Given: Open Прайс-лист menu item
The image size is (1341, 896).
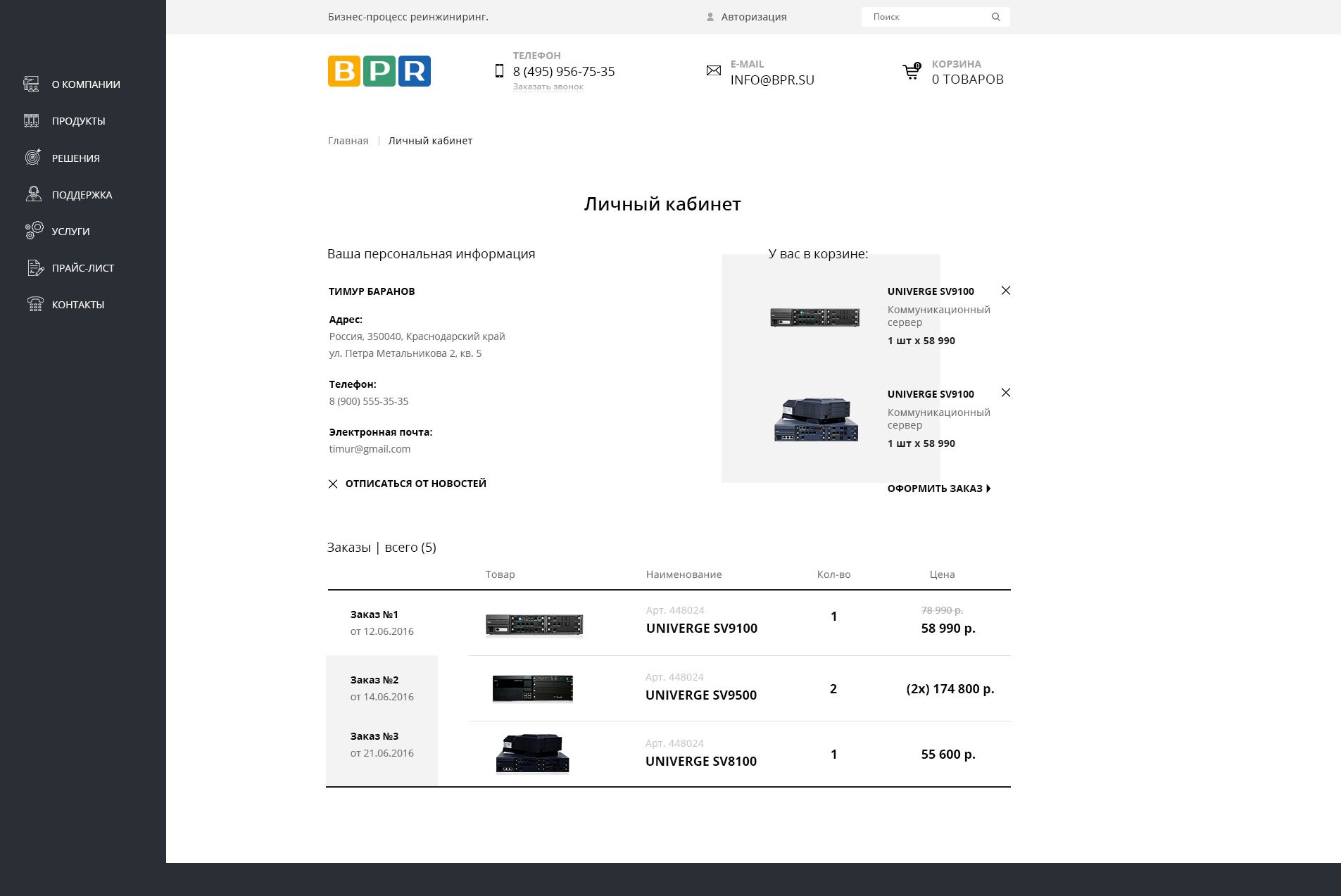Looking at the screenshot, I should [x=83, y=268].
